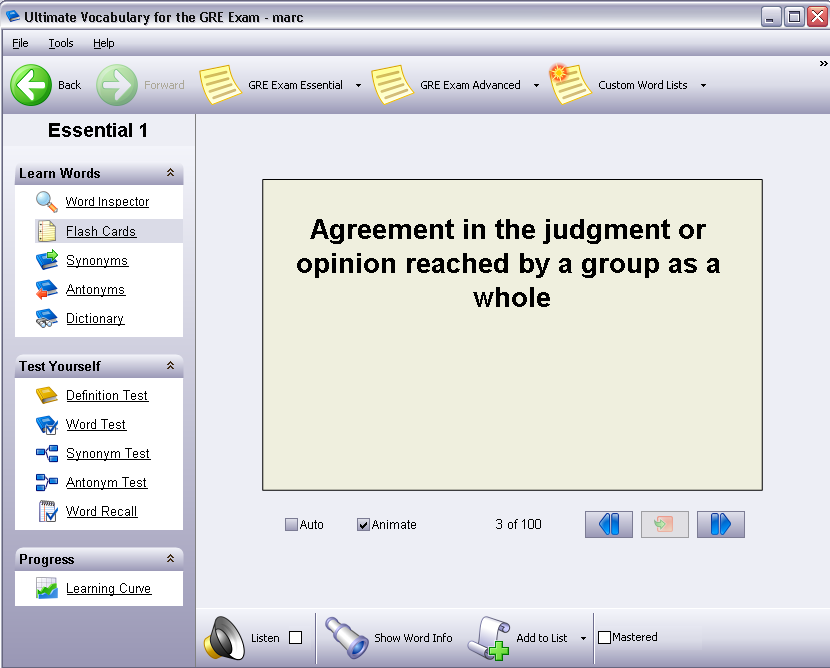830x668 pixels.
Task: Click the green Back arrow icon
Action: (x=31, y=85)
